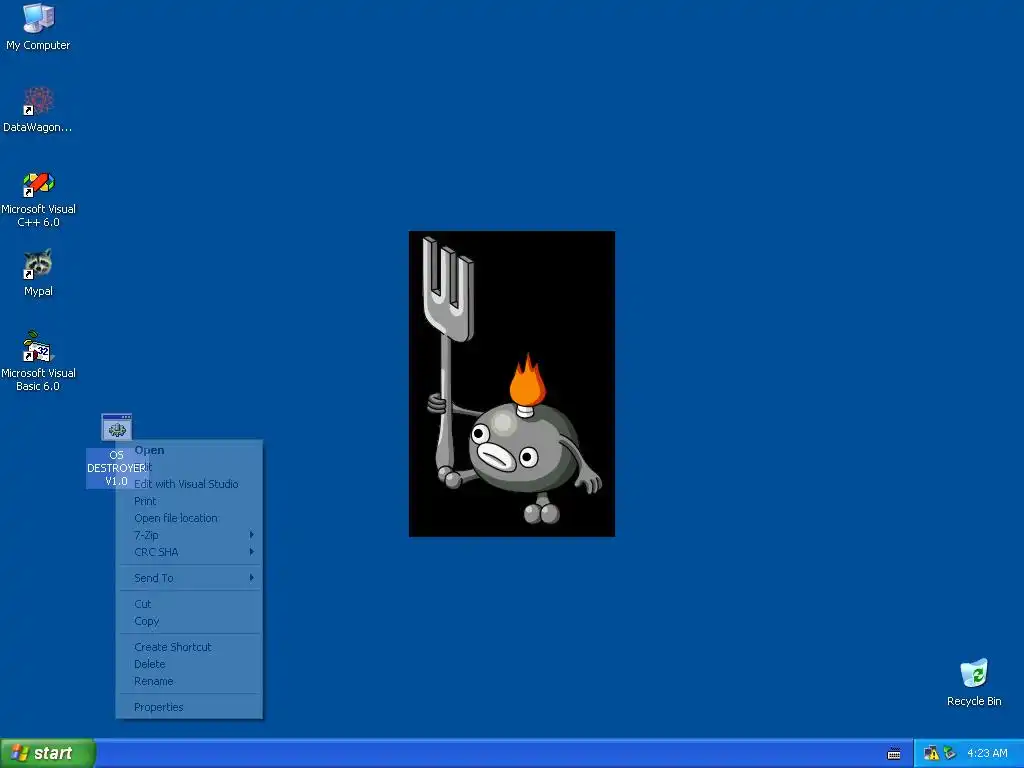The height and width of the screenshot is (768, 1024).
Task: Select Create Shortcut menu entry
Action: tap(189, 647)
